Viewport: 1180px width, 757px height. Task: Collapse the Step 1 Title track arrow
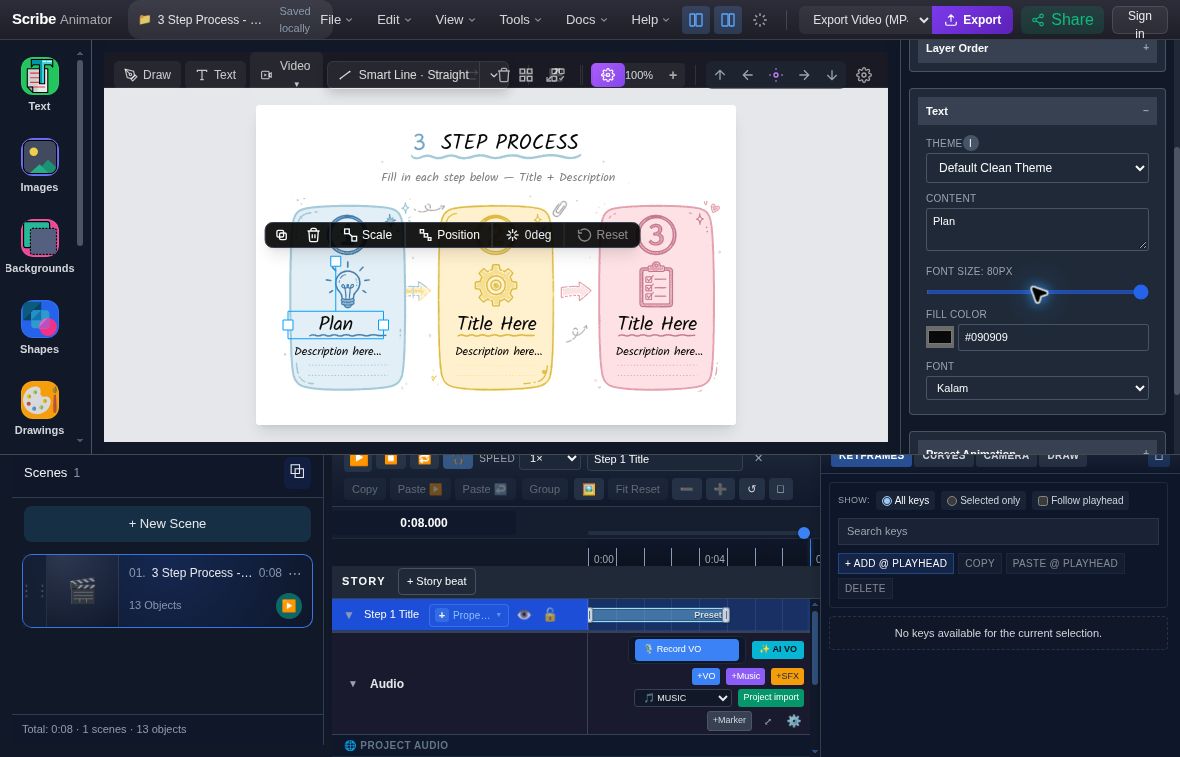(x=349, y=615)
